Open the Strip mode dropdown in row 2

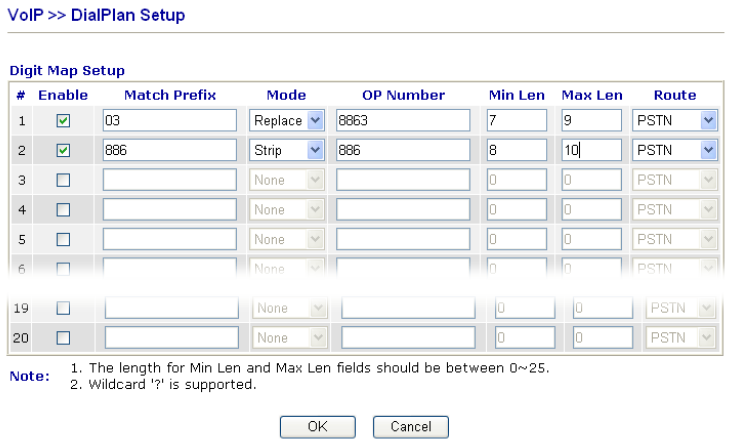click(x=288, y=150)
